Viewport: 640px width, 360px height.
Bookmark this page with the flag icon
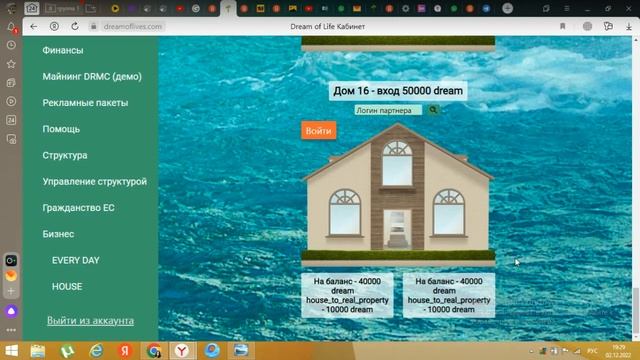[562, 27]
